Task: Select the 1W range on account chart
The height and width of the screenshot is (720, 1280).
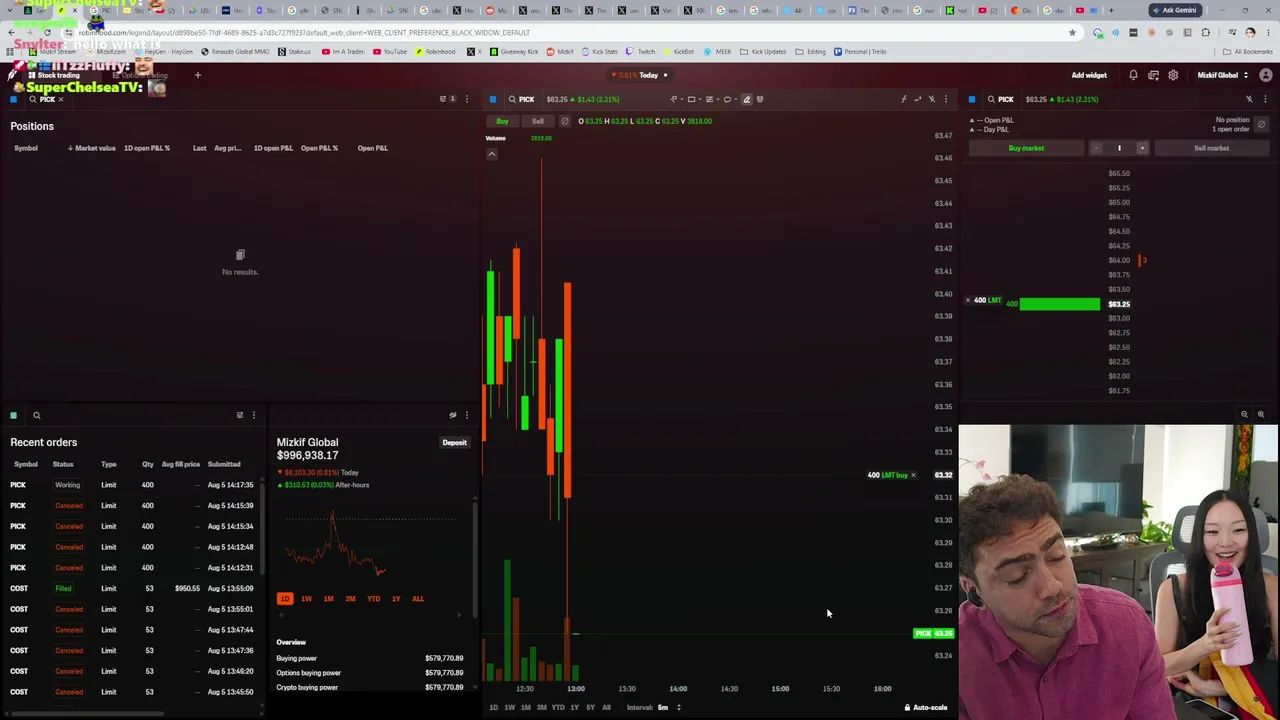Action: [x=306, y=599]
